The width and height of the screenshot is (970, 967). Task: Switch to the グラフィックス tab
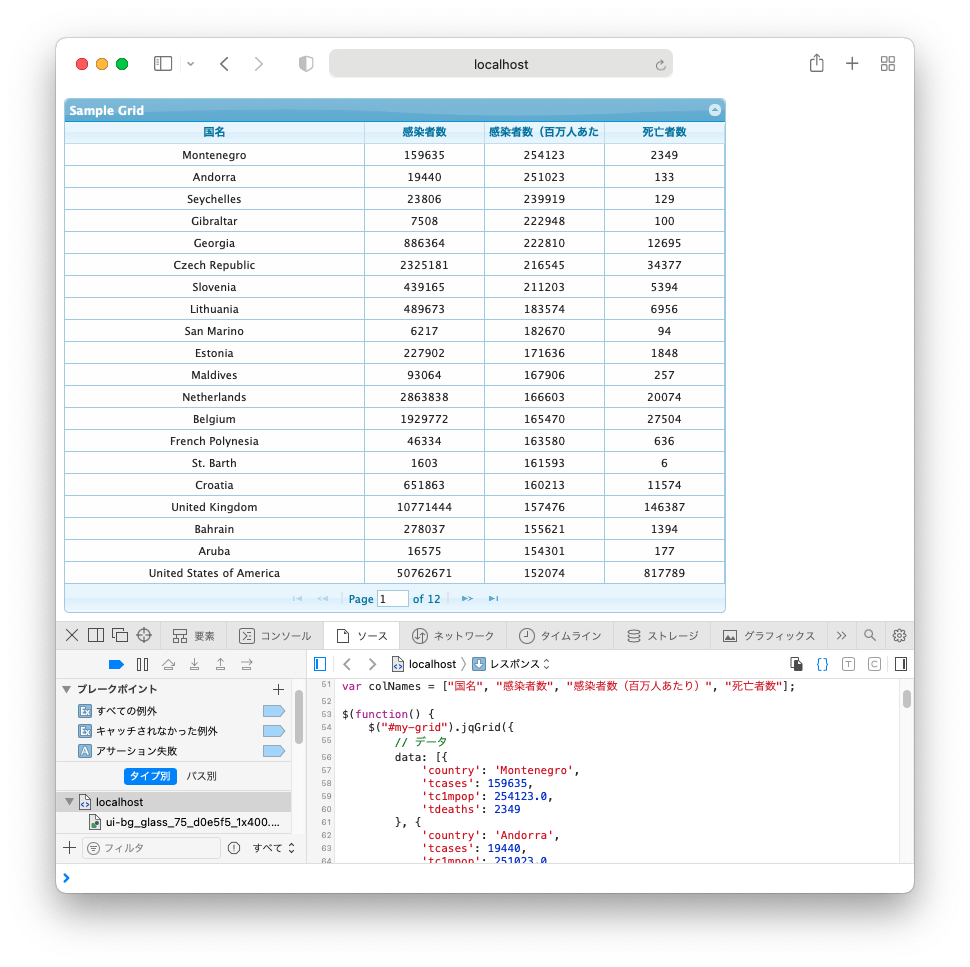769,636
